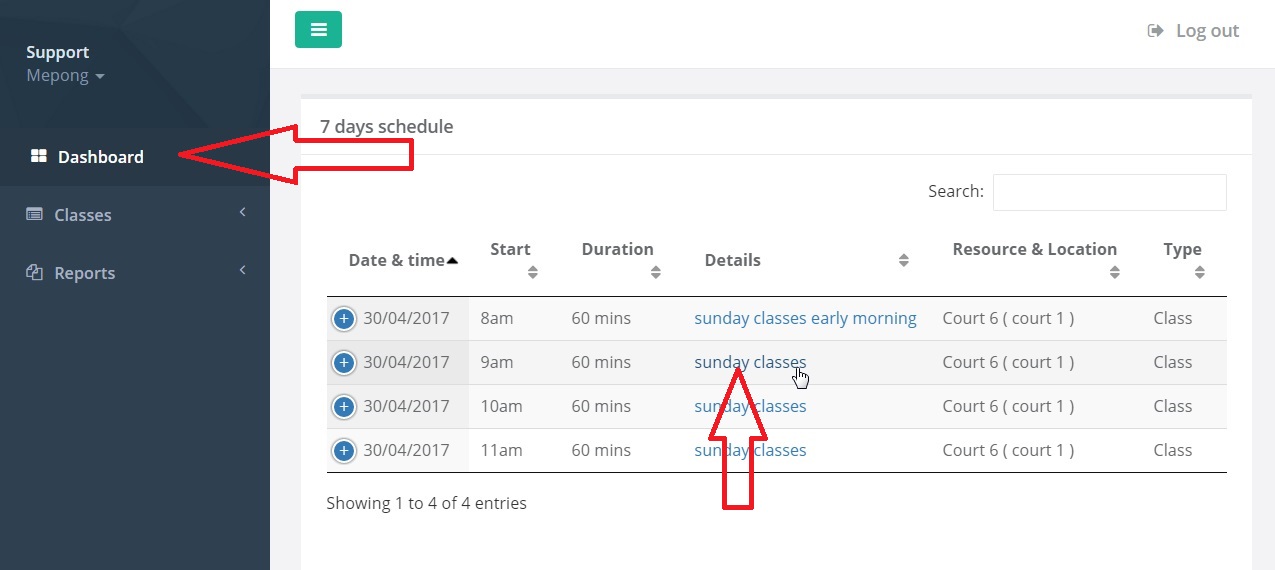Click the Dashboard grid icon
Image resolution: width=1275 pixels, height=570 pixels.
point(39,156)
